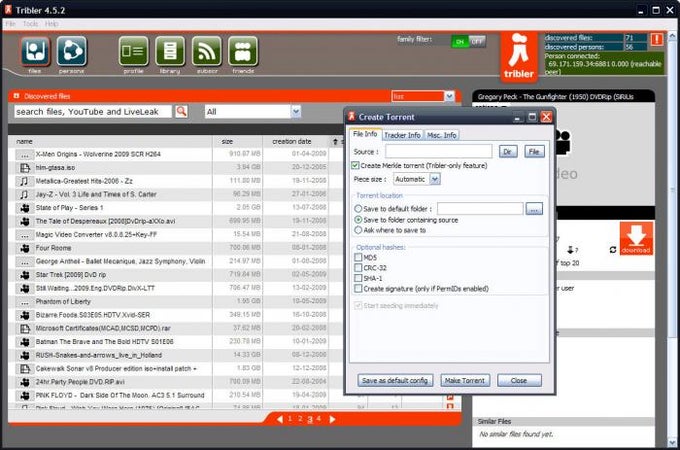
Task: Click video icon for Star Trek row
Action: point(25,275)
